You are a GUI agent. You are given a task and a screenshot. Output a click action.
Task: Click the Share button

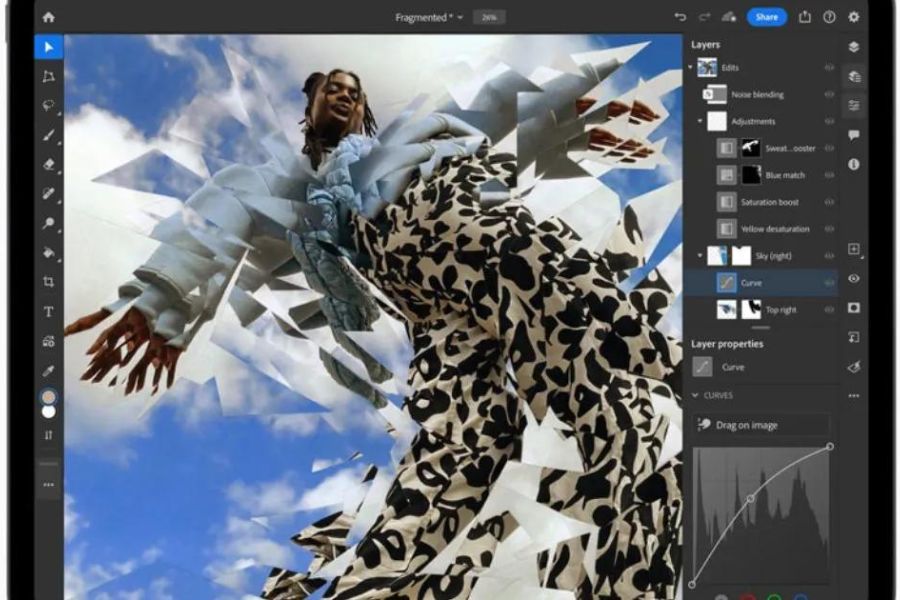point(766,17)
